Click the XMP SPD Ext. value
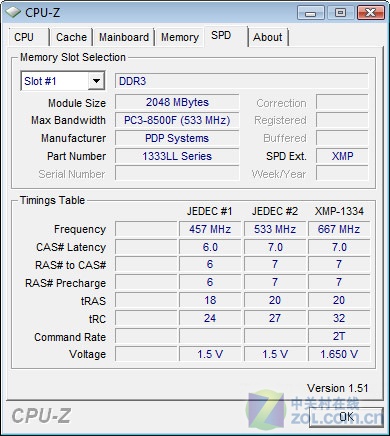The width and height of the screenshot is (390, 436). (x=342, y=156)
